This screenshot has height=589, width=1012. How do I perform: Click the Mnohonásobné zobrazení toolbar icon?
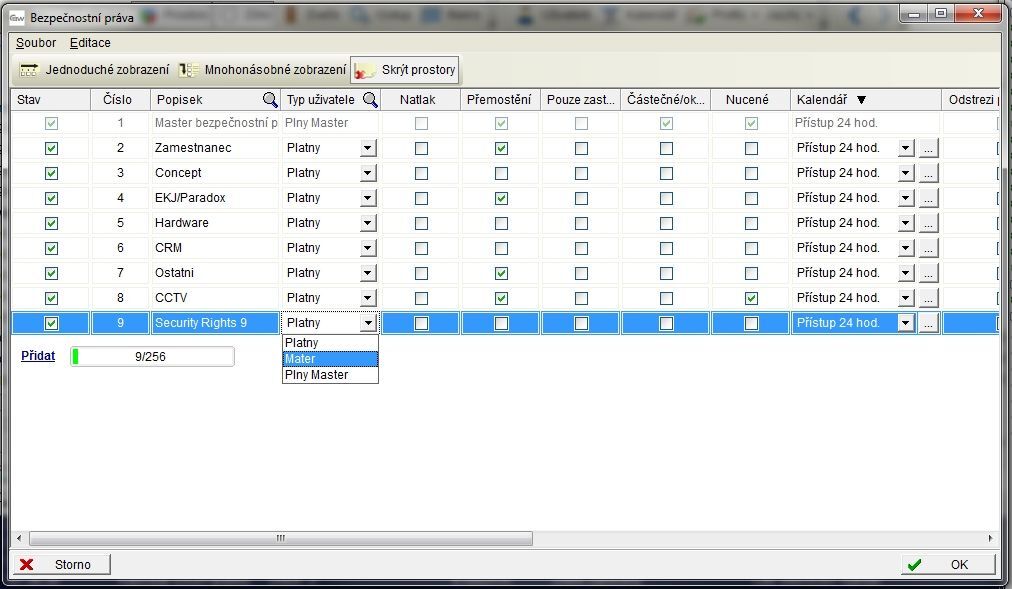pyautogui.click(x=189, y=70)
